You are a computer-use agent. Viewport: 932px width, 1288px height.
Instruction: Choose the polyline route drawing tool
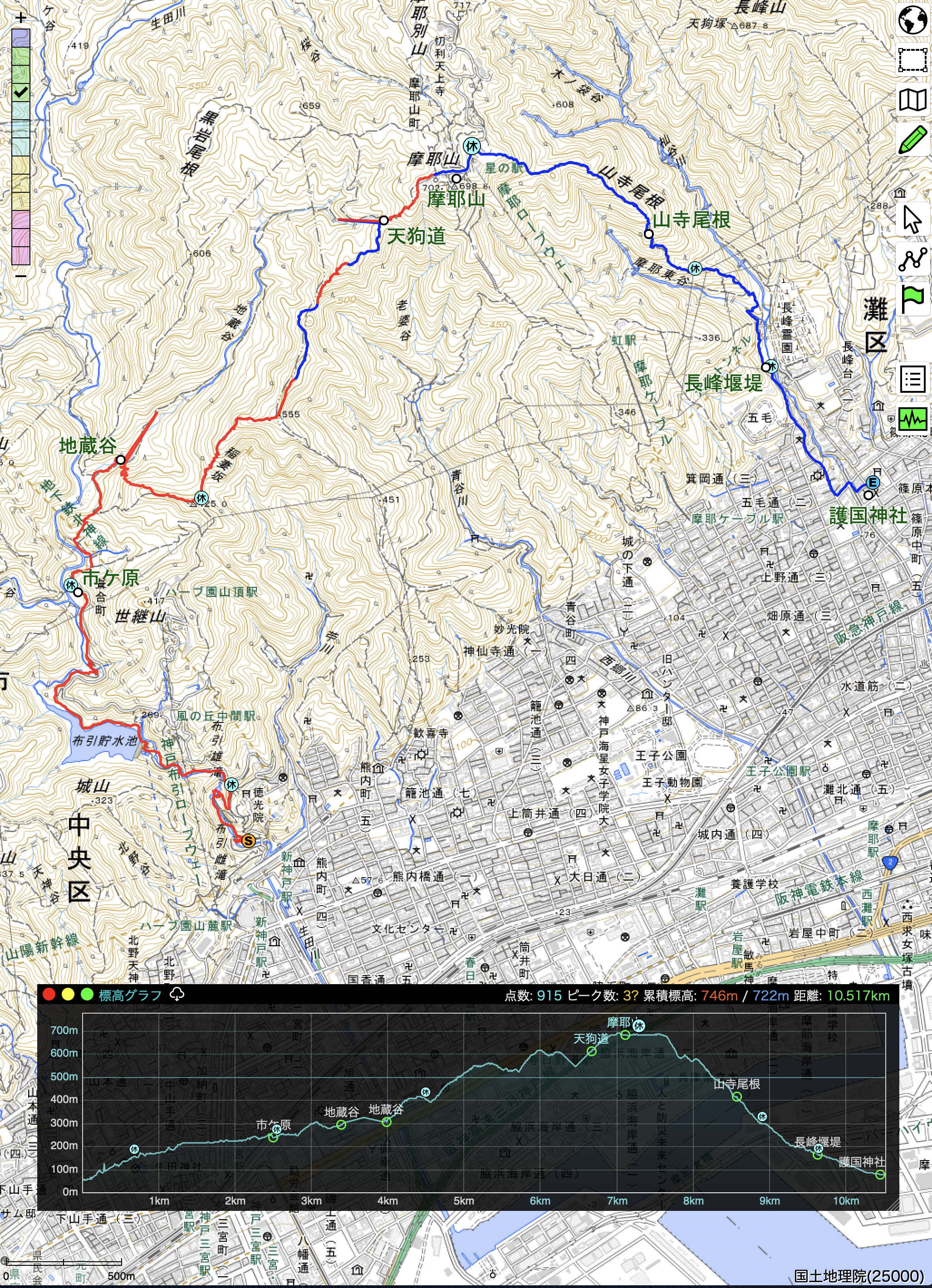912,259
